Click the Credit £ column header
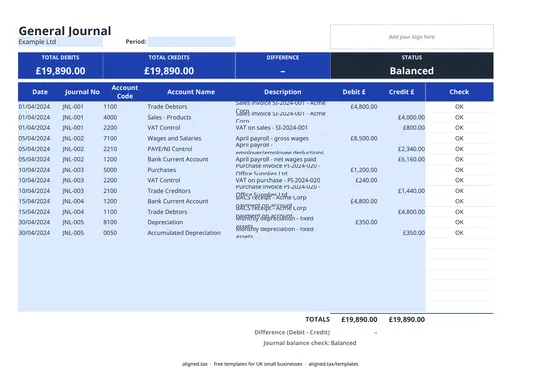The width and height of the screenshot is (540, 382). pyautogui.click(x=401, y=92)
